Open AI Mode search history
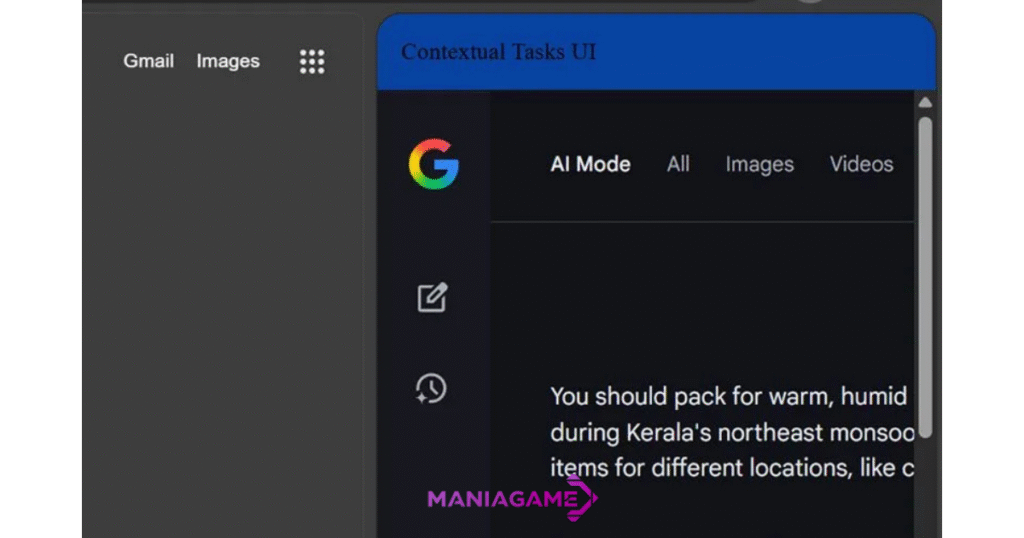The image size is (1024, 538). click(431, 388)
